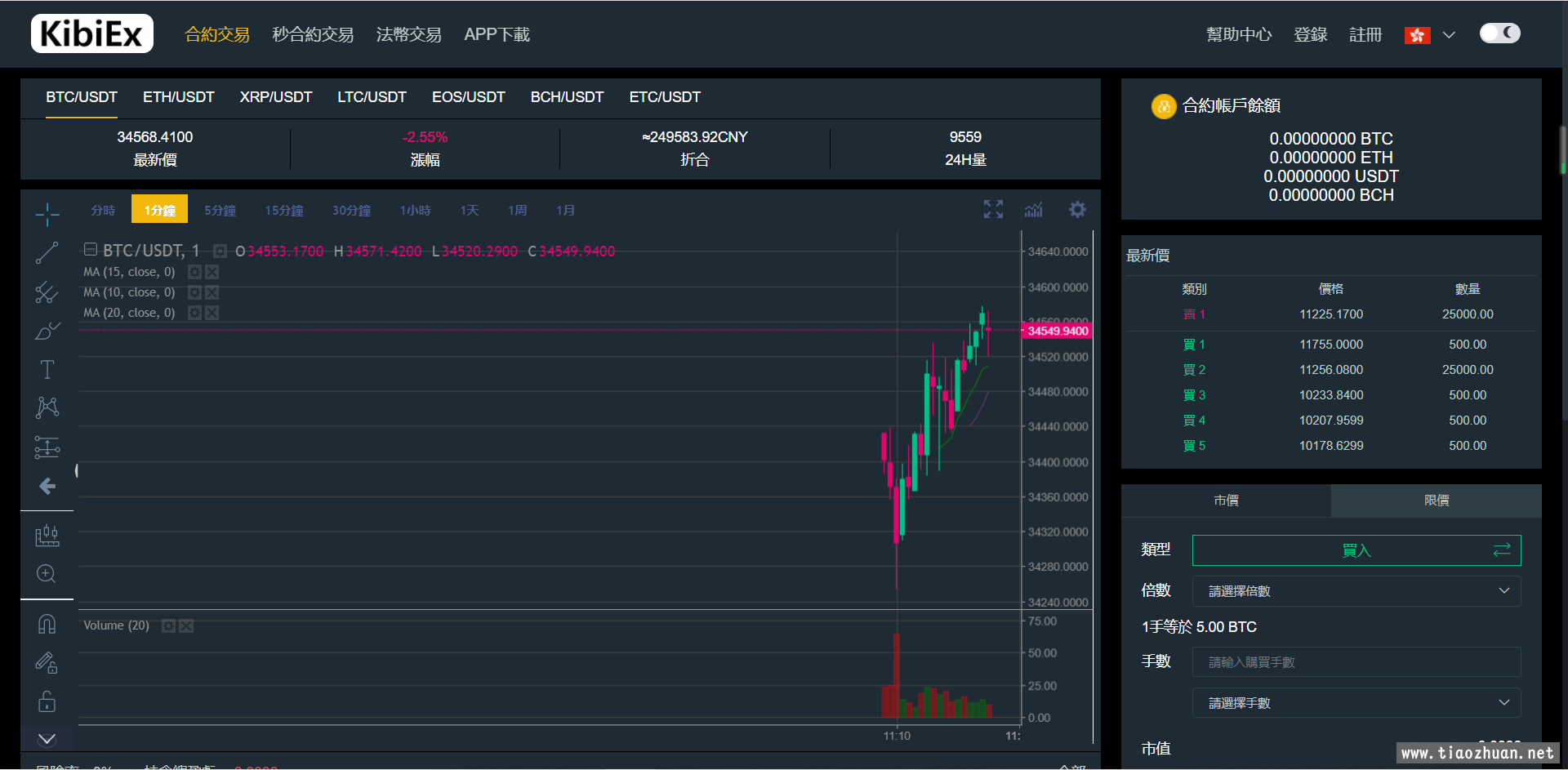Select the candlestick measure tool
Viewport: 1568px width, 770px height.
(47, 536)
